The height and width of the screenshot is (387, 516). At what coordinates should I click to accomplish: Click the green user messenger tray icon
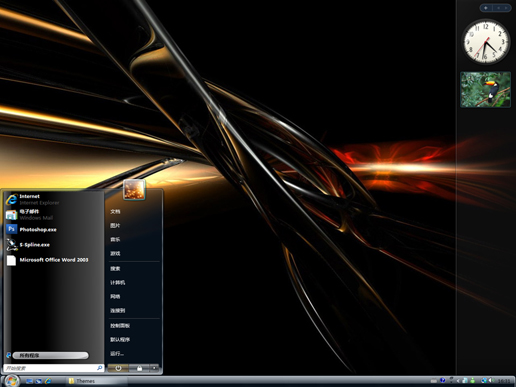(x=473, y=380)
